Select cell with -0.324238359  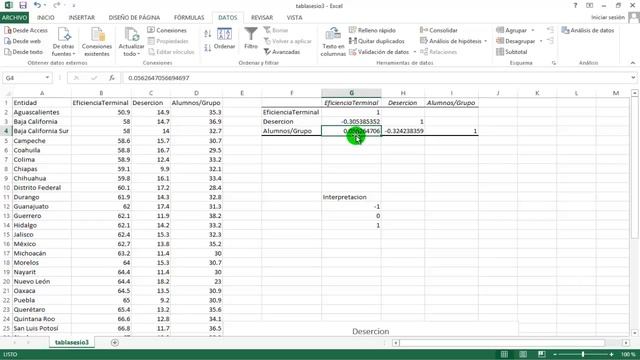coord(403,131)
